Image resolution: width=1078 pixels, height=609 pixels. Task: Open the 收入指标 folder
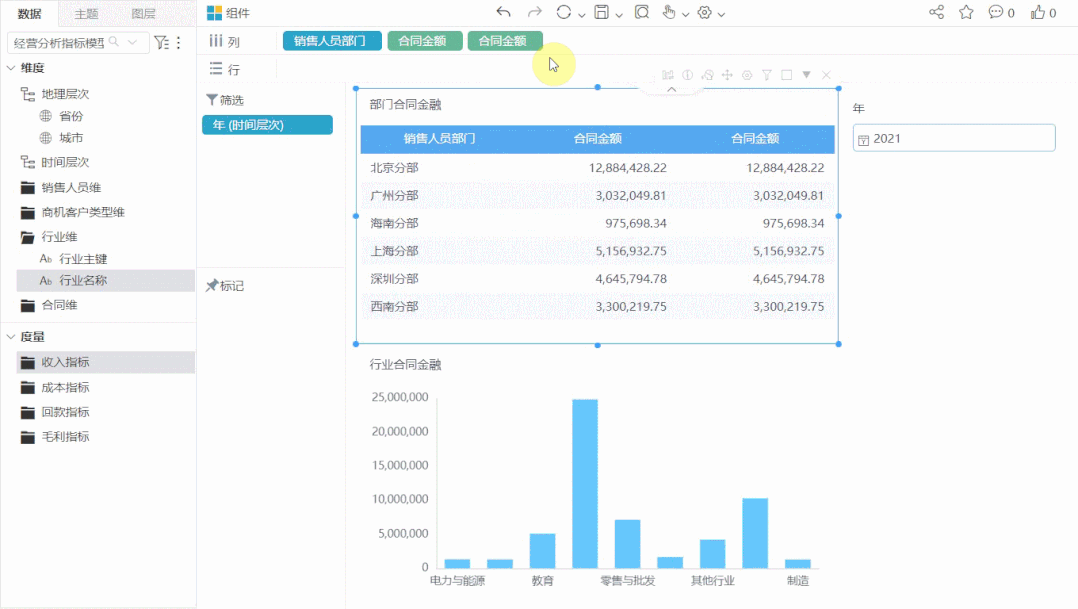65,362
